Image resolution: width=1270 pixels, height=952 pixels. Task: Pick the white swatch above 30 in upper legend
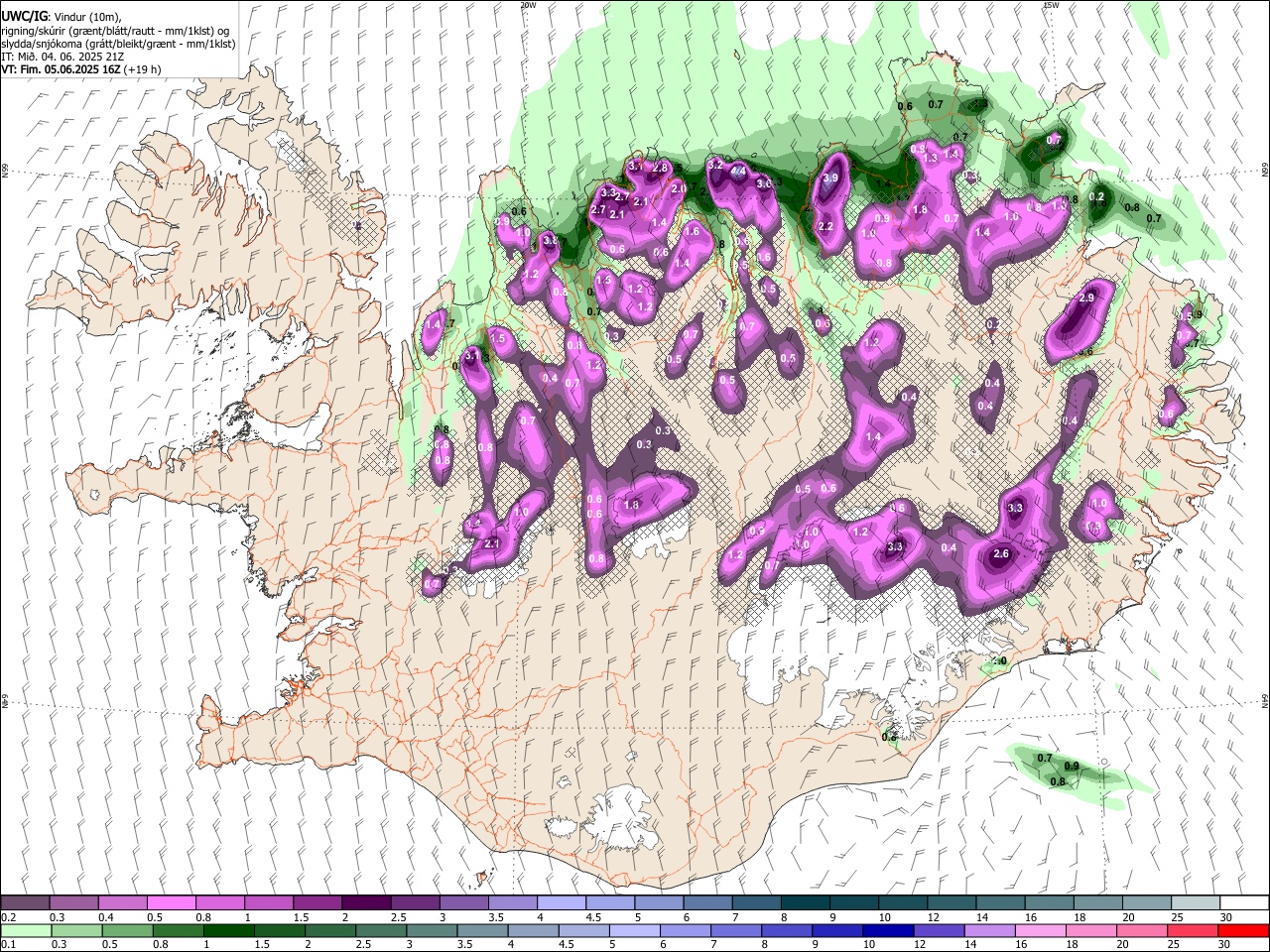pos(1244,903)
